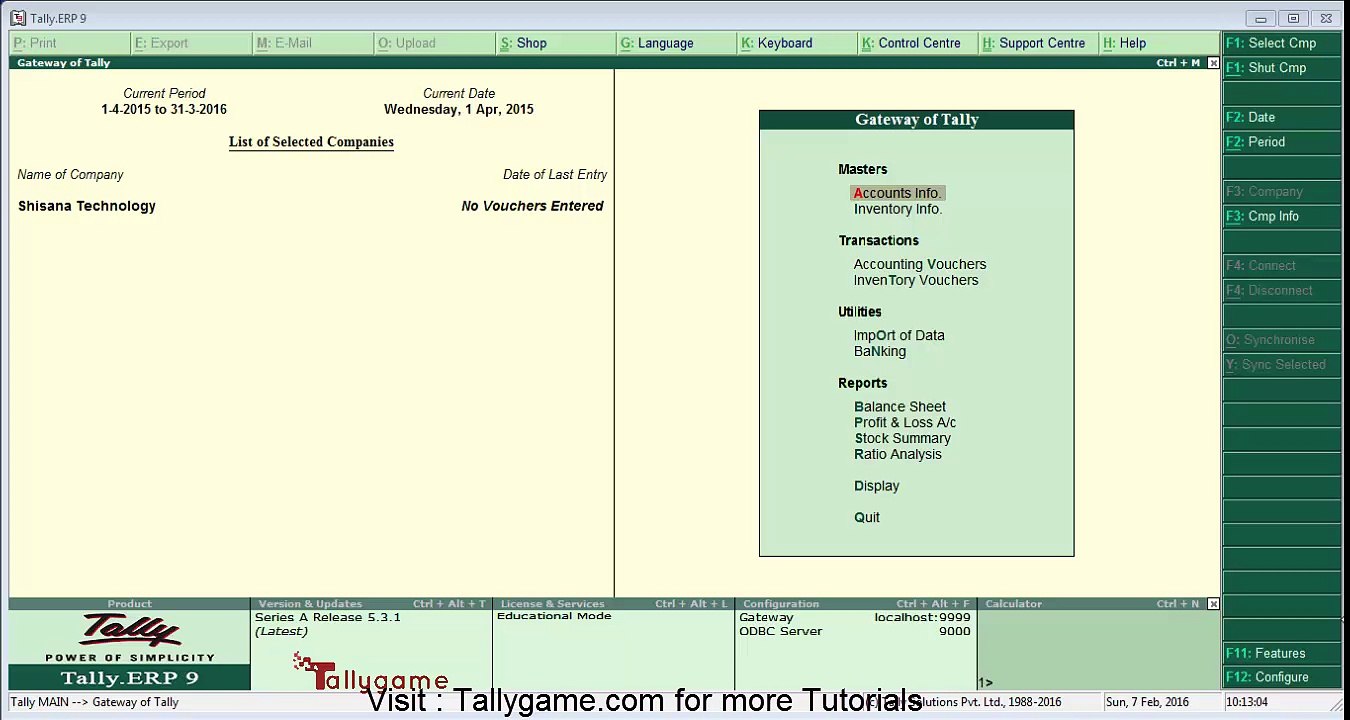Open the Support Centre
Viewport: 1350px width, 720px height.
[1040, 43]
